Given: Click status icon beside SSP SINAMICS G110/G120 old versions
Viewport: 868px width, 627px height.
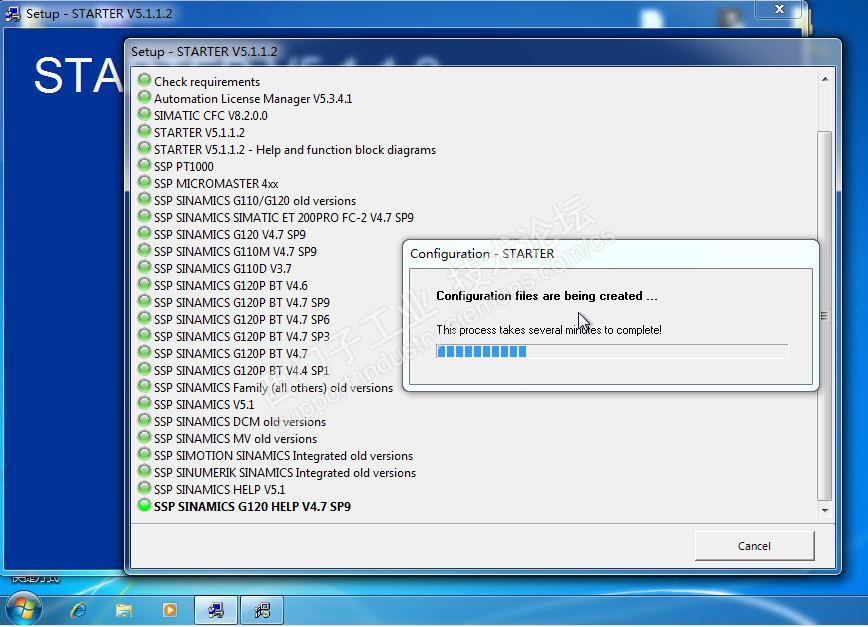Looking at the screenshot, I should (x=144, y=200).
